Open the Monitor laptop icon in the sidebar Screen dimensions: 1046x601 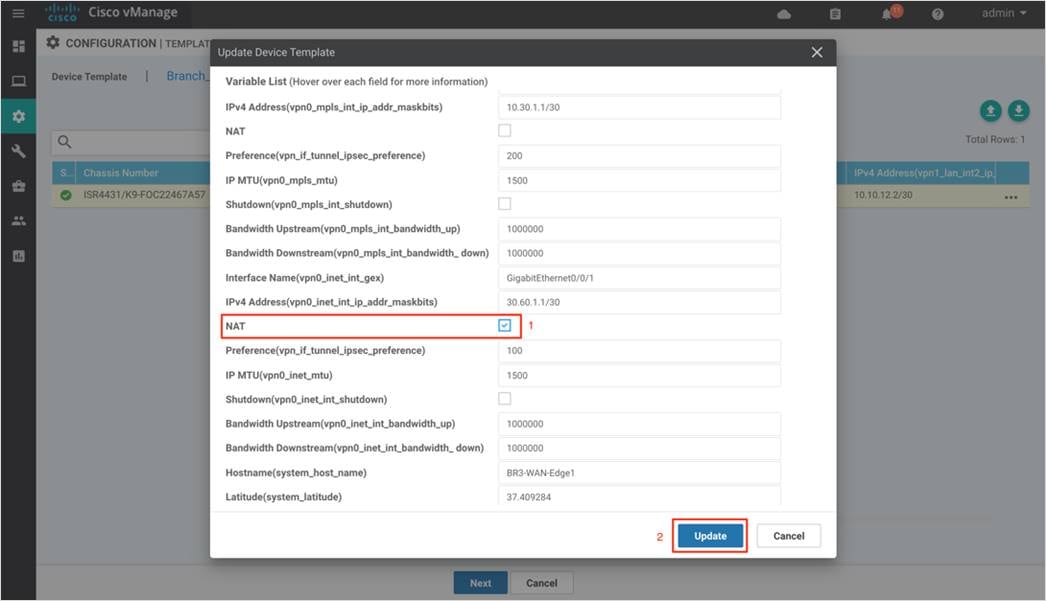(x=19, y=81)
